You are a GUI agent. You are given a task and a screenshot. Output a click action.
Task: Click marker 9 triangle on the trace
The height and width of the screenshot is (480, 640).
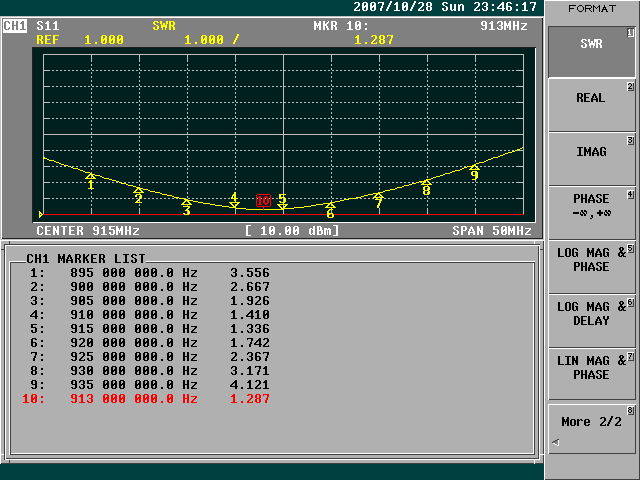474,167
